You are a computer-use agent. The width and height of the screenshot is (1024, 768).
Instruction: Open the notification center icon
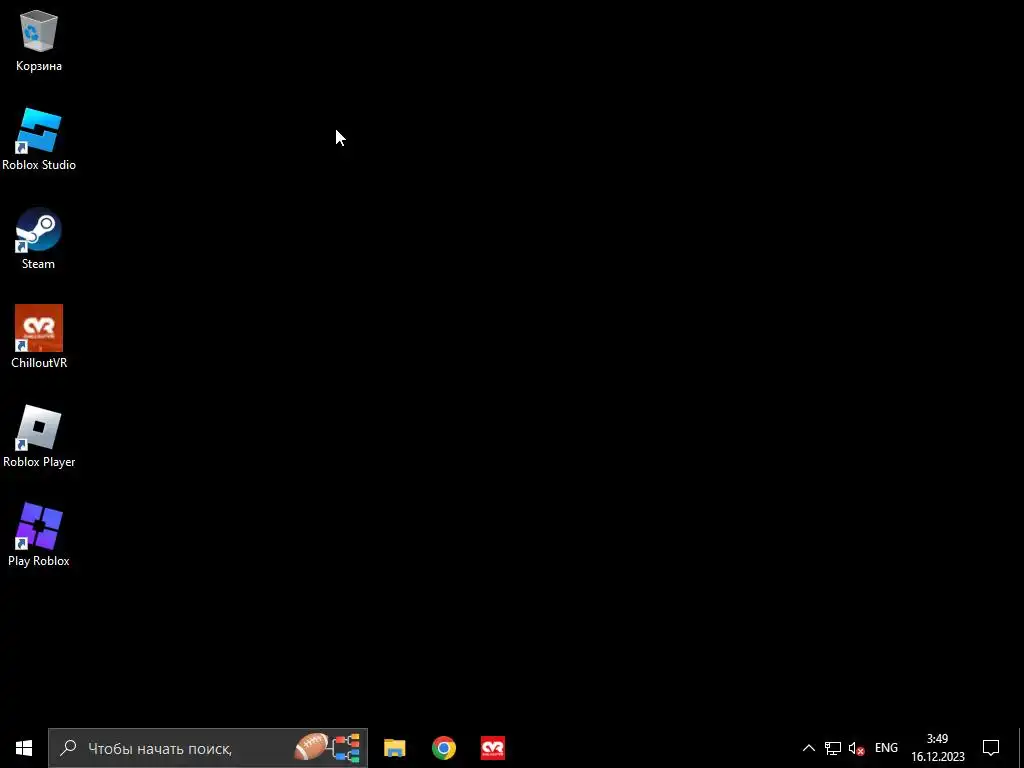tap(991, 748)
